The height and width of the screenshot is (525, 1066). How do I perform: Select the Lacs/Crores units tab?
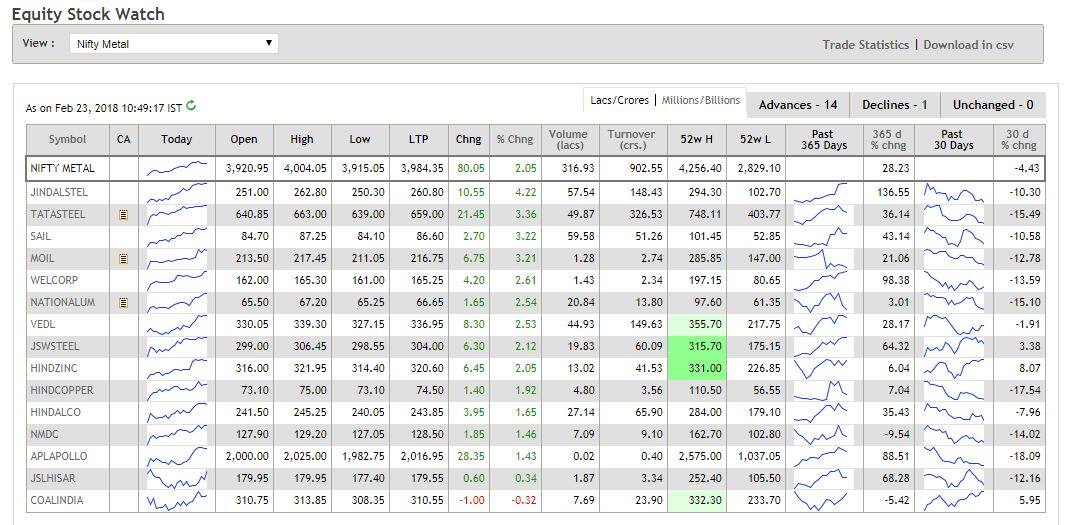click(x=620, y=100)
